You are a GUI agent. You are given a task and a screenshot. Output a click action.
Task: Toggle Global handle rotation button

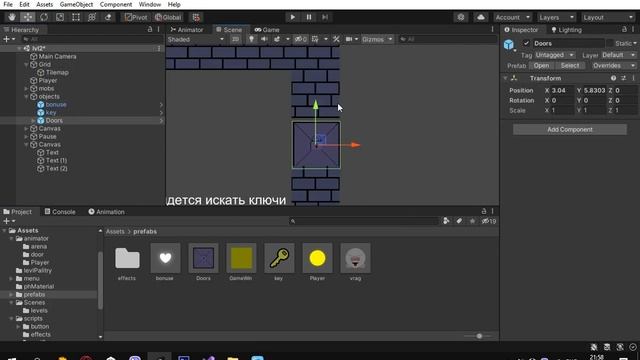tap(168, 17)
